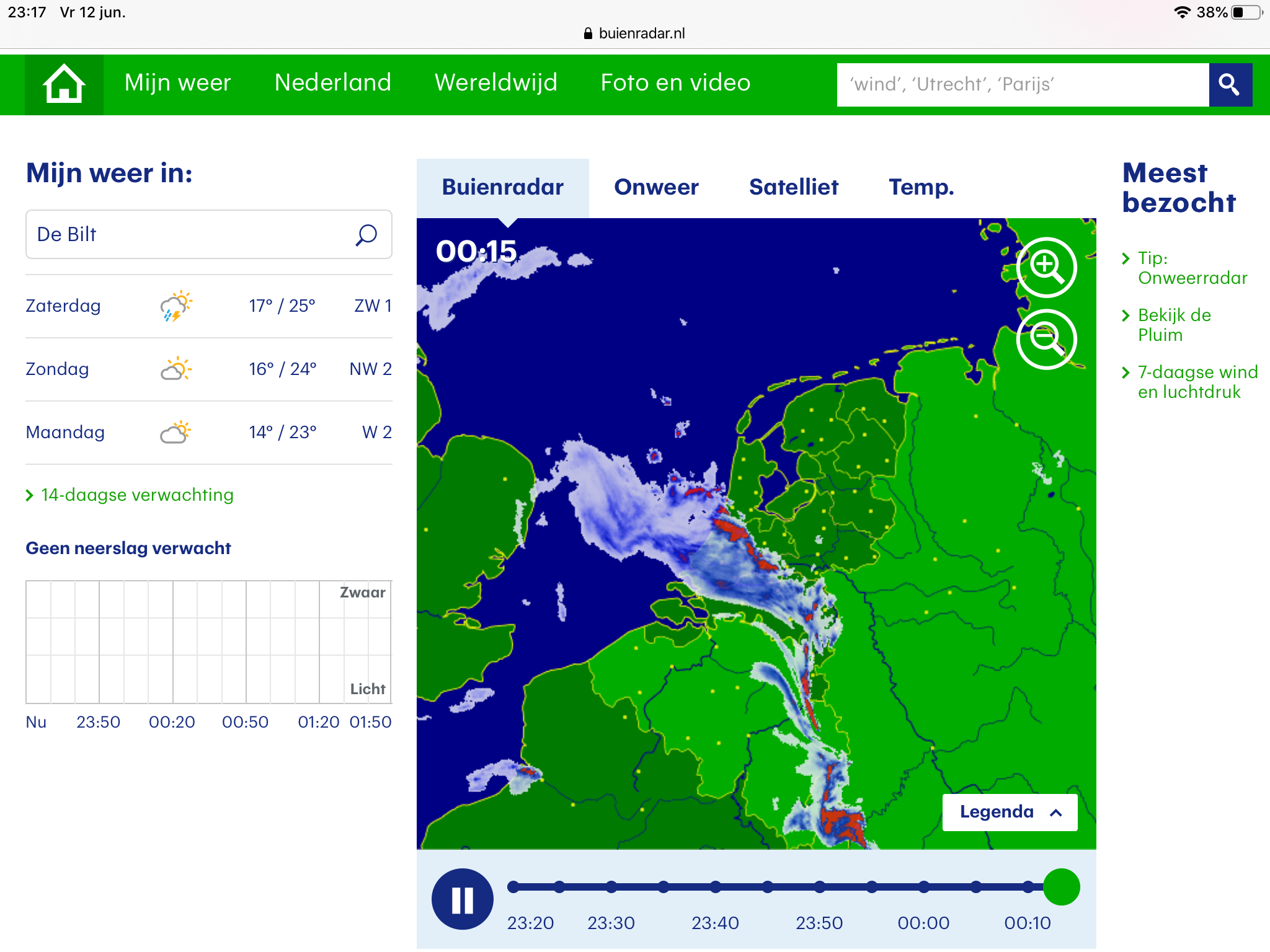
Task: Click the blue search magnifier button
Action: [1230, 84]
